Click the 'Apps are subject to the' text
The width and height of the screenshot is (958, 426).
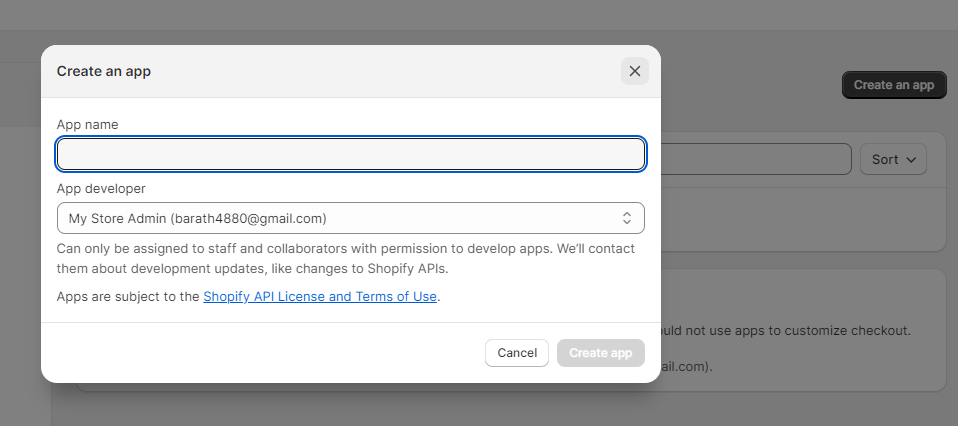pos(128,297)
